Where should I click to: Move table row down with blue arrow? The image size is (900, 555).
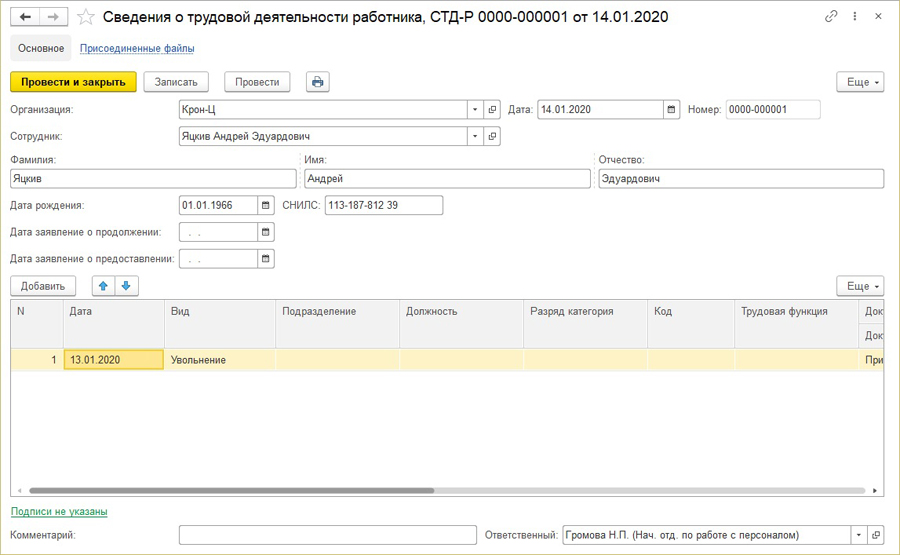pyautogui.click(x=126, y=286)
